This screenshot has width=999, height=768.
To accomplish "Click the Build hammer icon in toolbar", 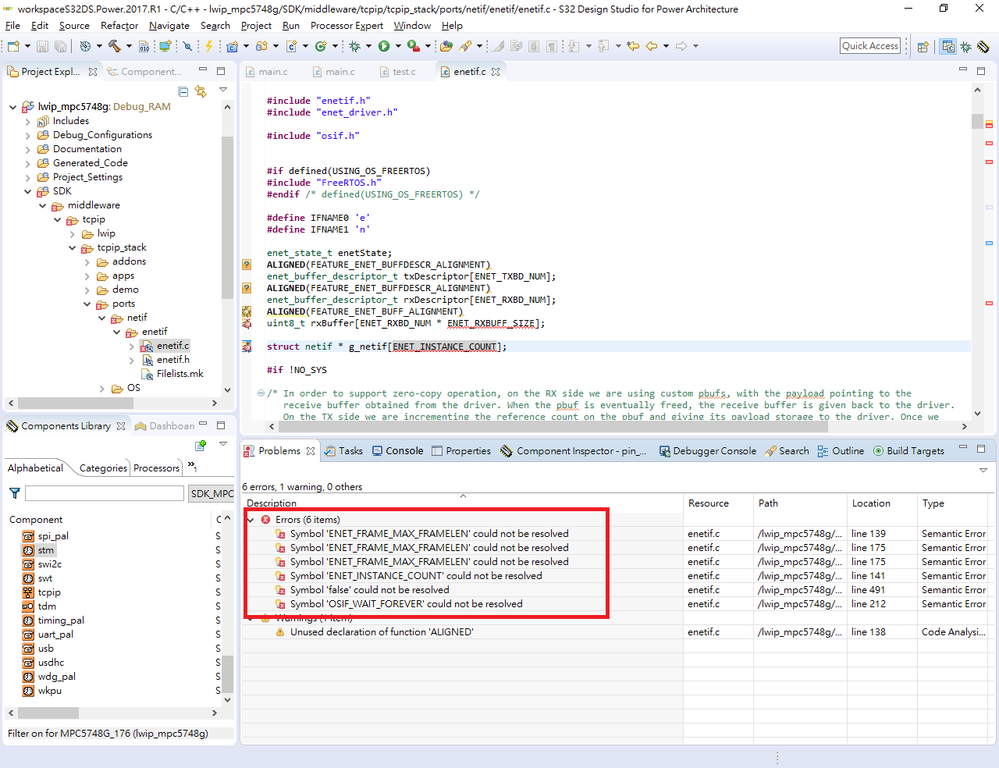I will click(113, 46).
